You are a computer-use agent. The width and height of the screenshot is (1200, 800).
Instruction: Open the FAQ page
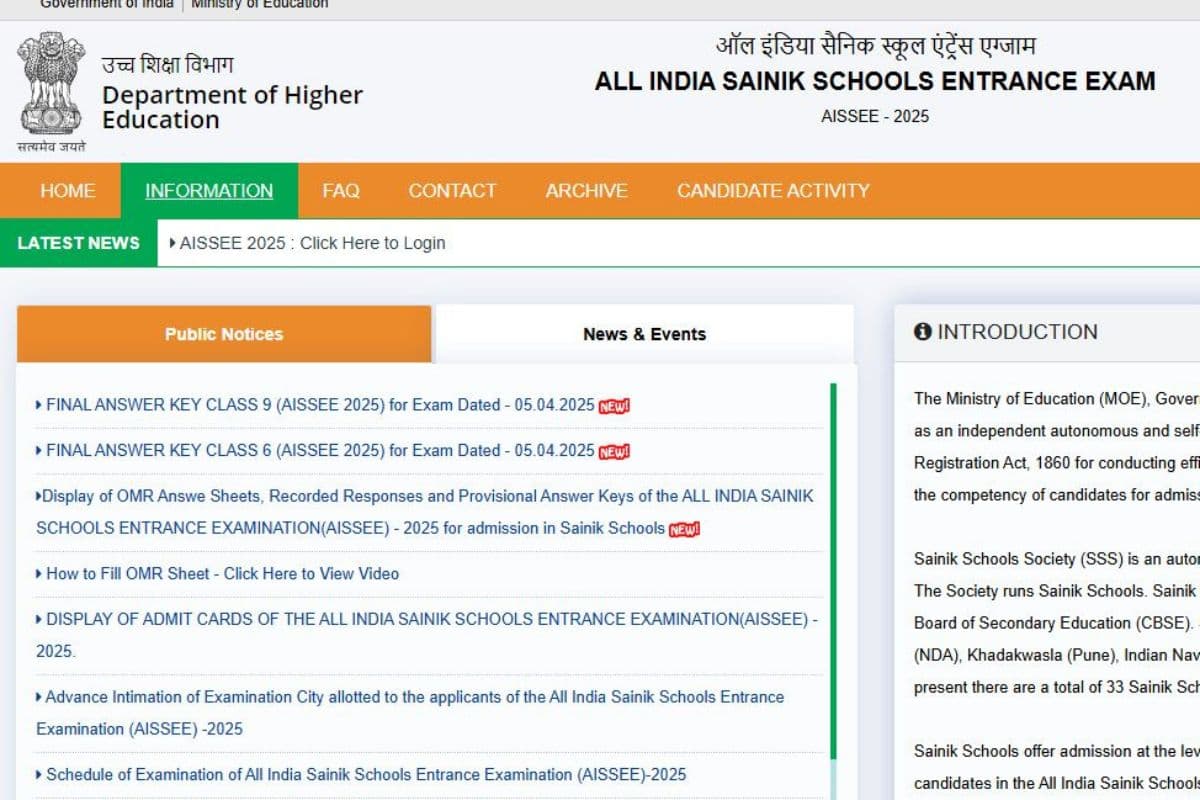click(340, 191)
